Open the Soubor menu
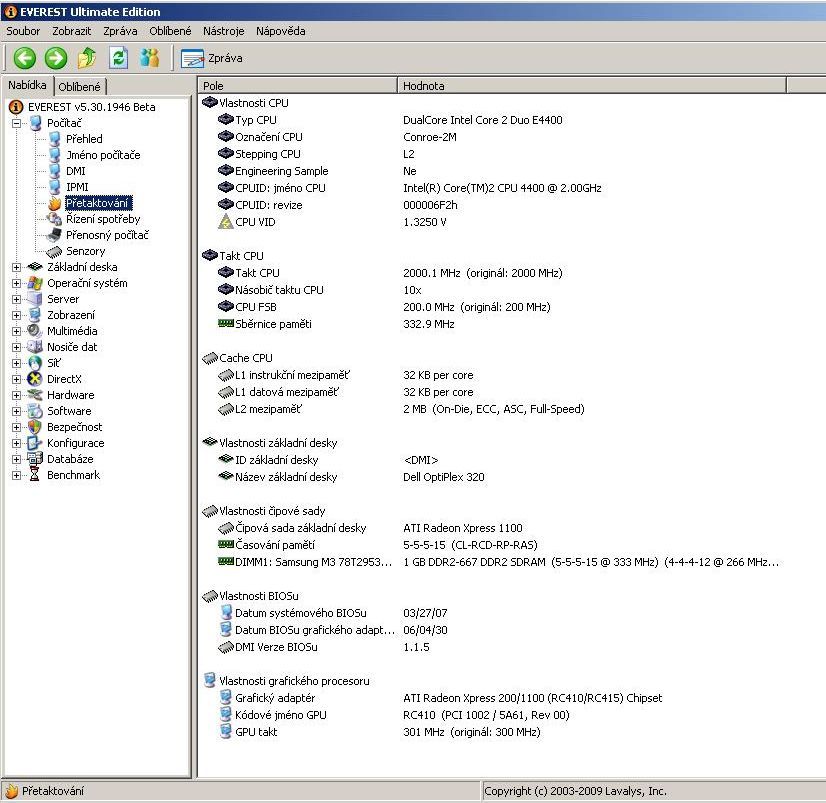Image resolution: width=826 pixels, height=803 pixels. click(23, 31)
